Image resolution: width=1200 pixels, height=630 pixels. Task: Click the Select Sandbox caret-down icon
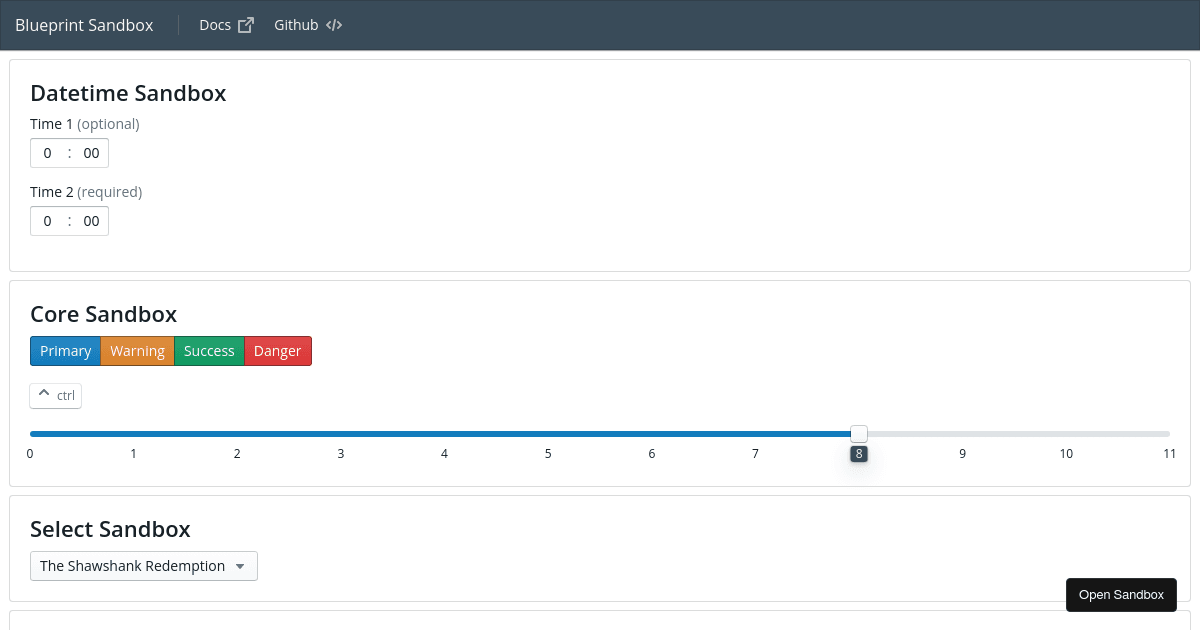pyautogui.click(x=240, y=566)
